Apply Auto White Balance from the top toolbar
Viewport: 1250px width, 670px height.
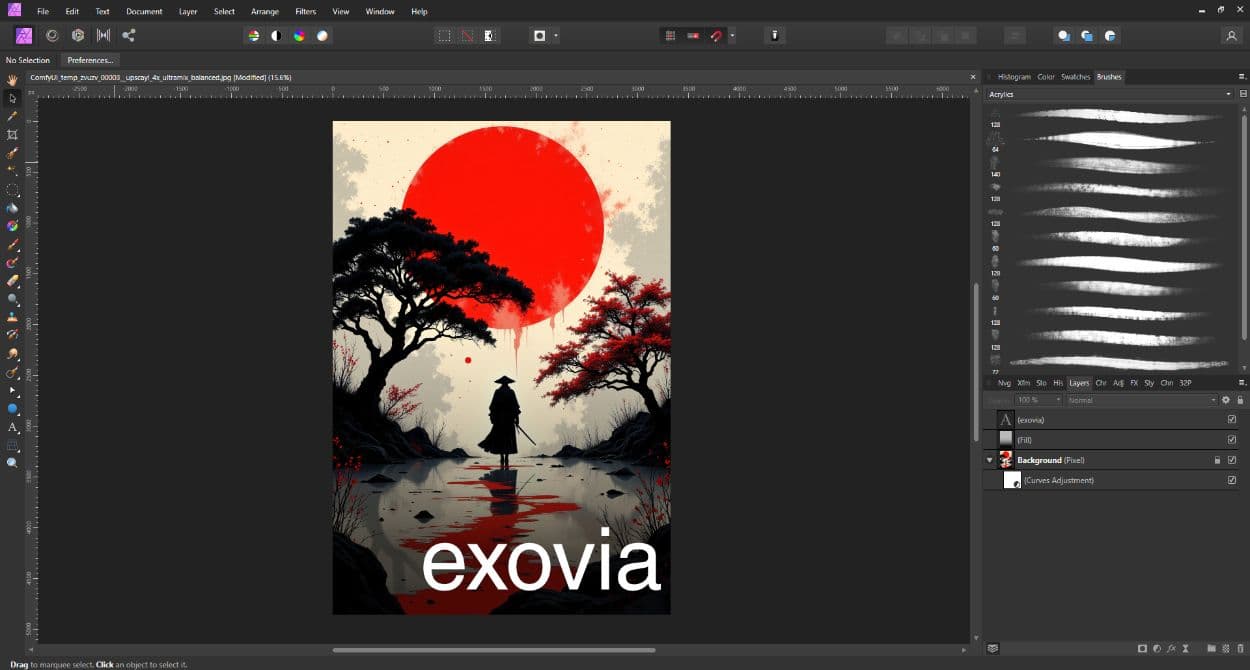[x=323, y=35]
